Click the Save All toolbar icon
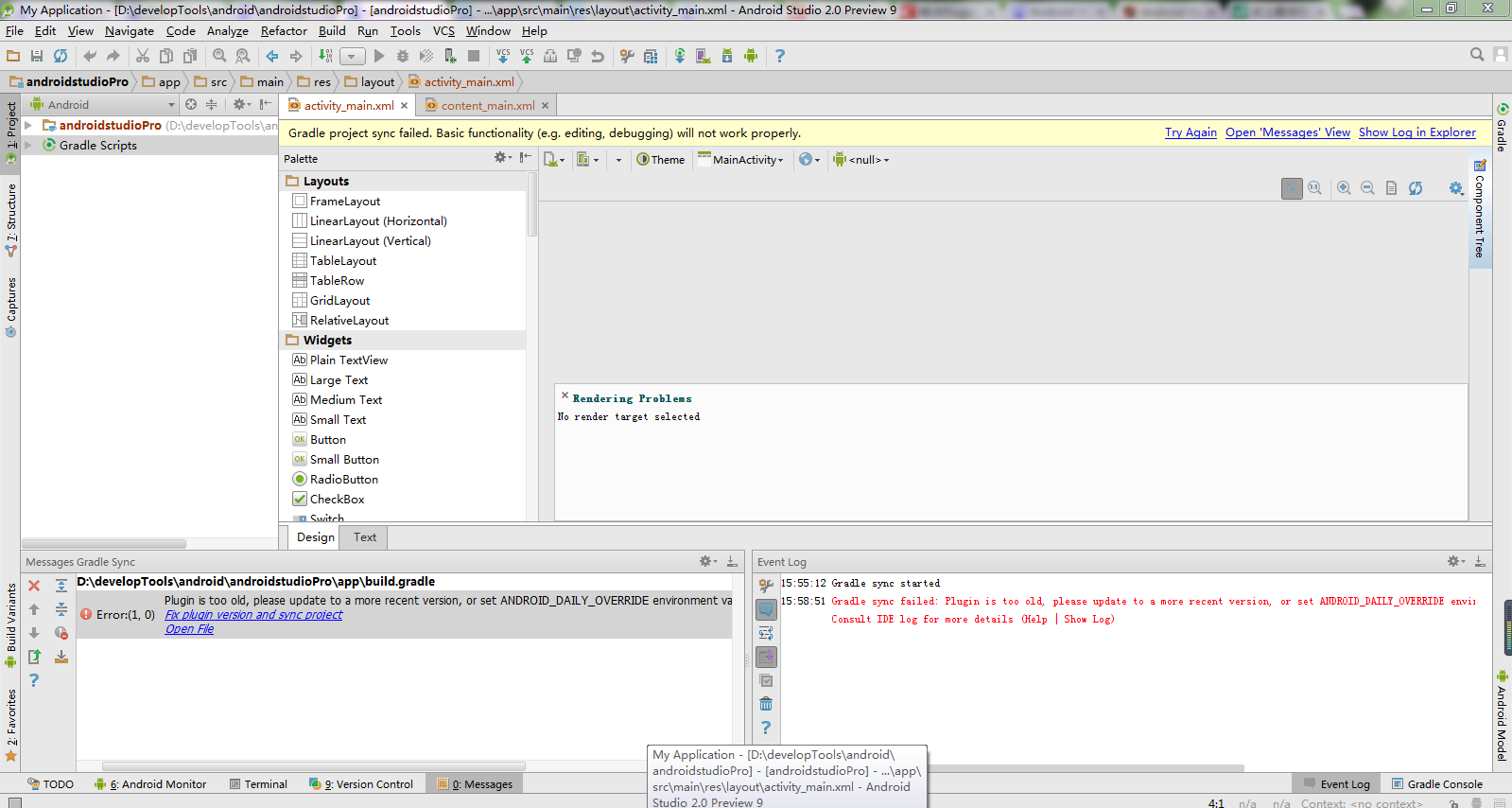This screenshot has height=808, width=1512. click(x=37, y=56)
